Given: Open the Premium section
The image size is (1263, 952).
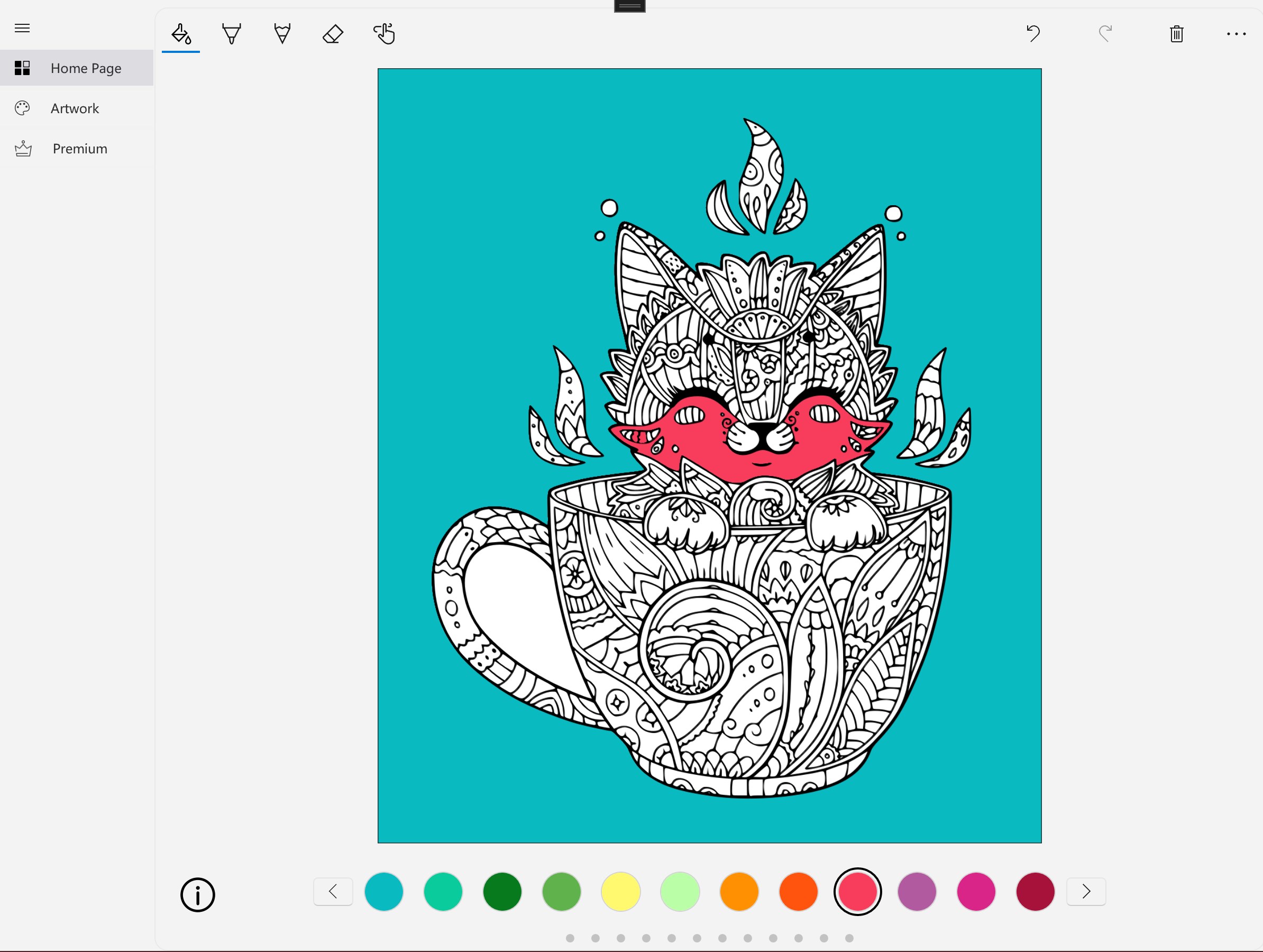Looking at the screenshot, I should (79, 149).
